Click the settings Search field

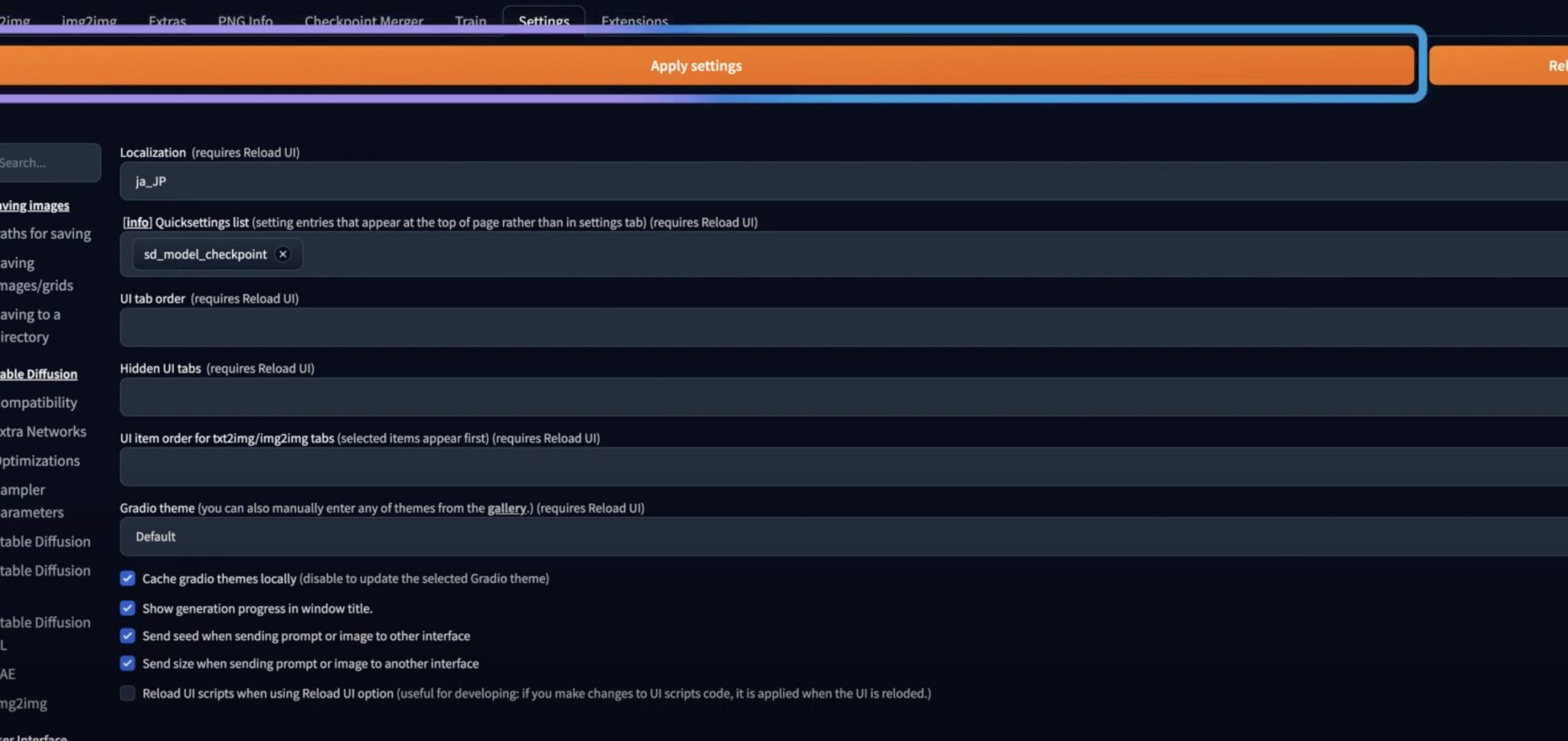tap(46, 163)
